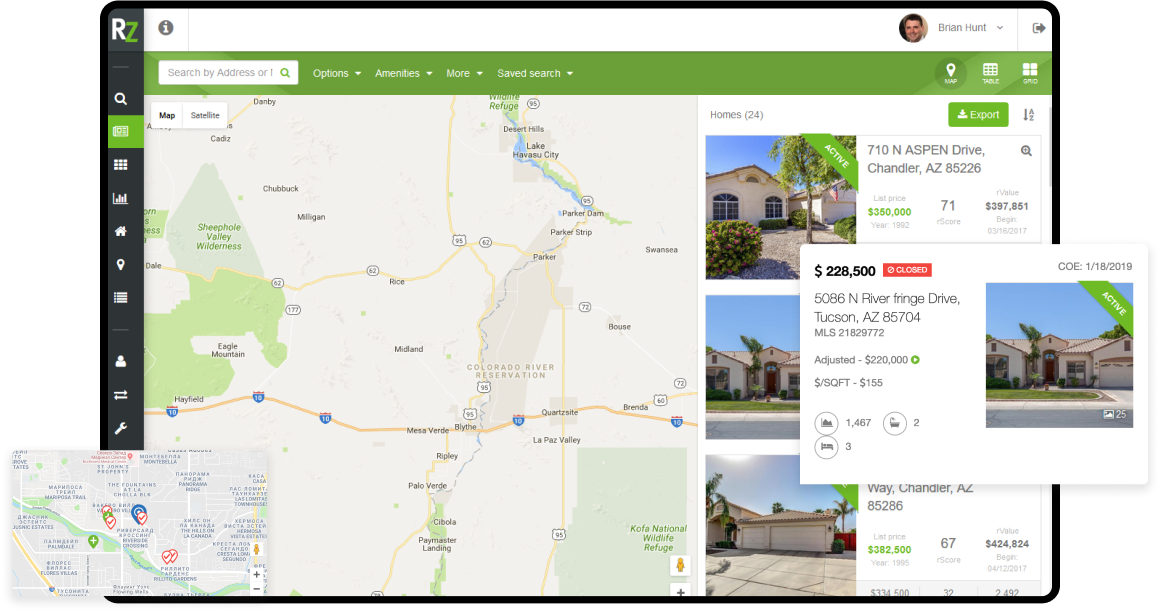Click the RZ logo in the sidebar
Screen dimensions: 1160x612
[x=125, y=30]
